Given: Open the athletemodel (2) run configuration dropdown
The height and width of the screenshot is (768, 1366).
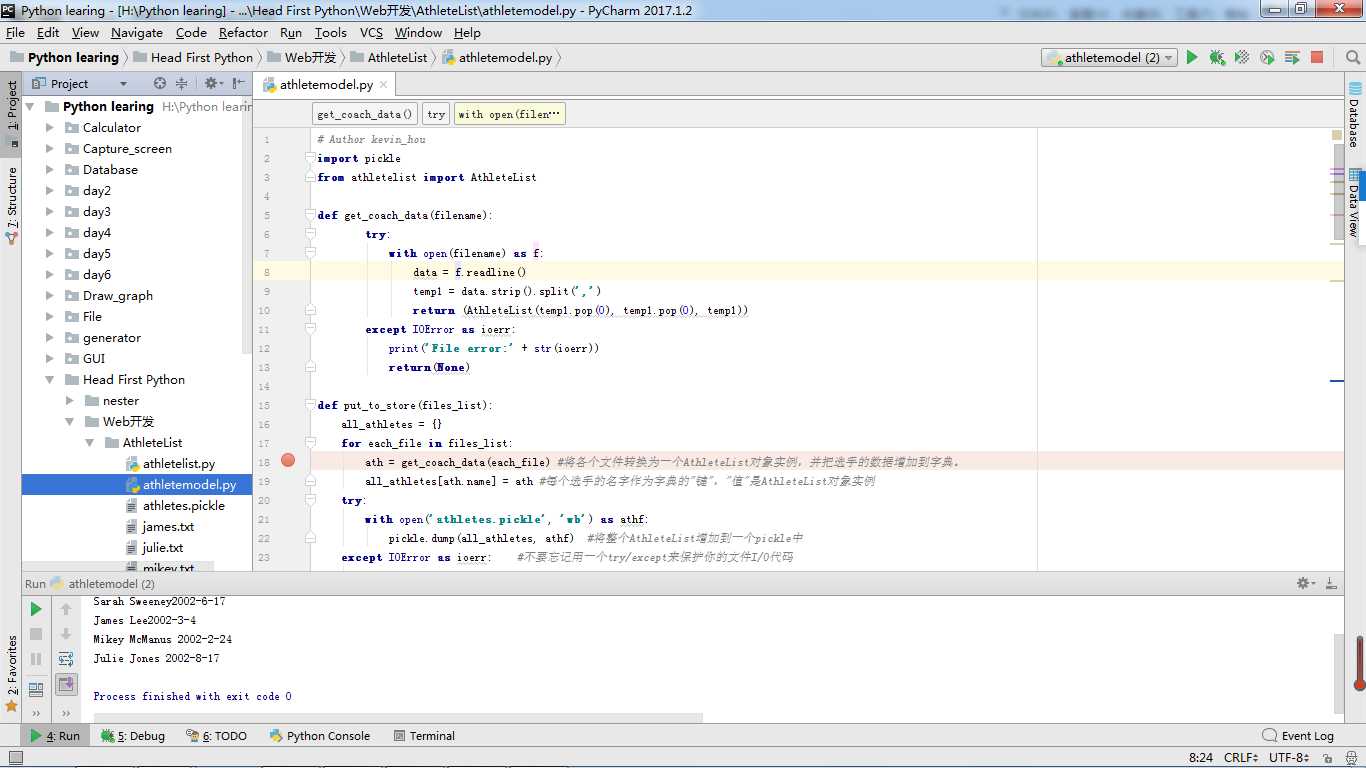Looking at the screenshot, I should click(x=1109, y=58).
